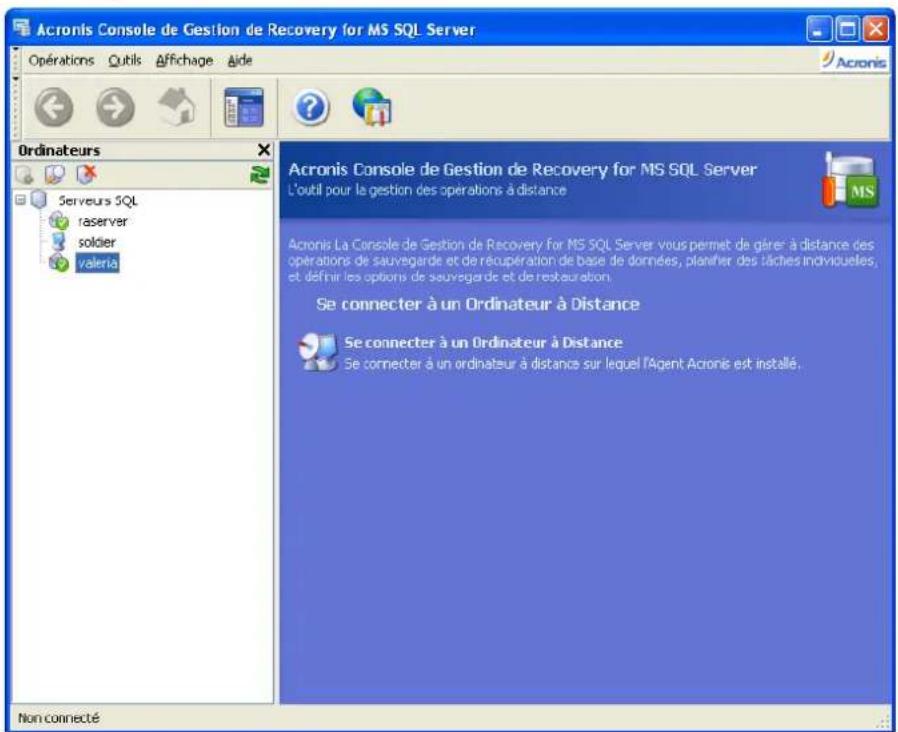Open the Help question mark icon
898x732 pixels.
[x=310, y=107]
